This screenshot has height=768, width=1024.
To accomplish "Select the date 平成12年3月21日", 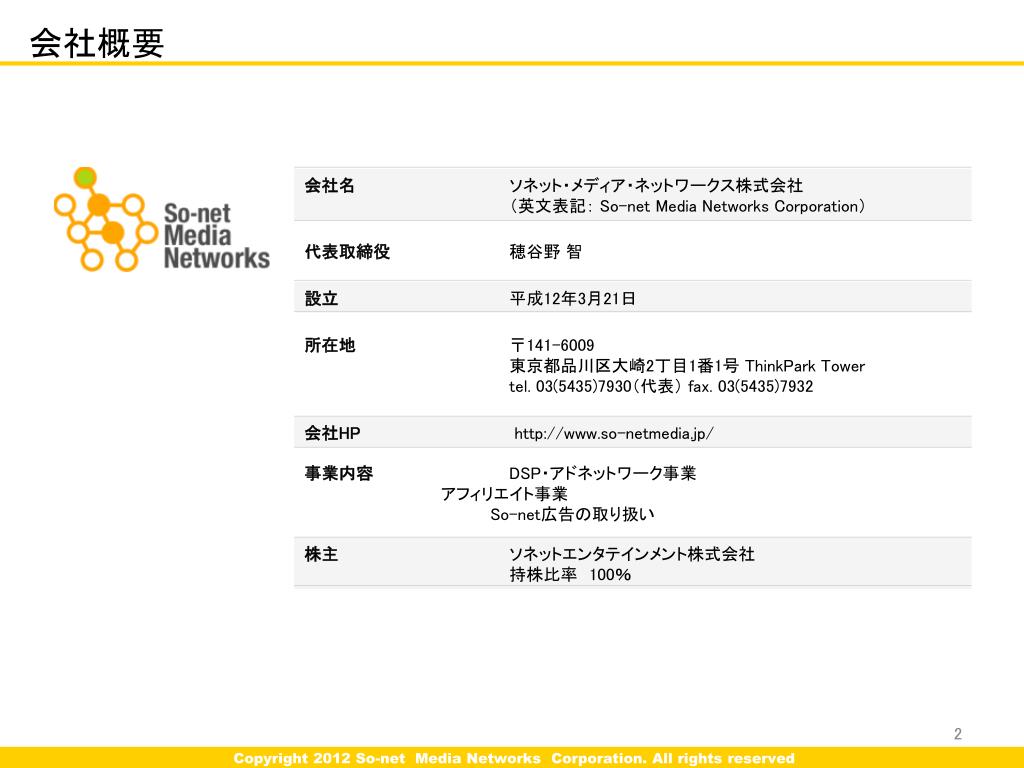I will [572, 298].
